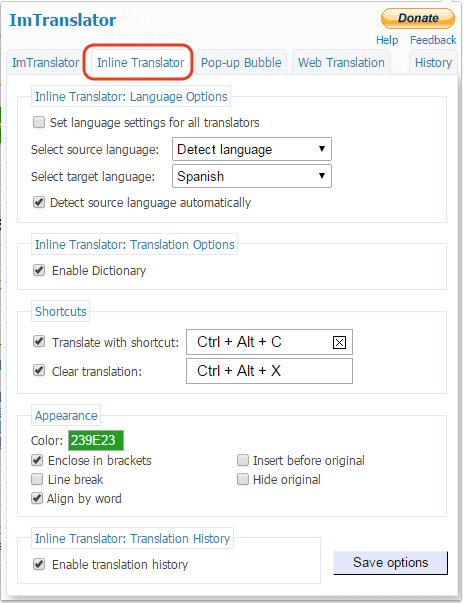Expand the source language dropdown
Screen dimensions: 464x603
pyautogui.click(x=252, y=149)
